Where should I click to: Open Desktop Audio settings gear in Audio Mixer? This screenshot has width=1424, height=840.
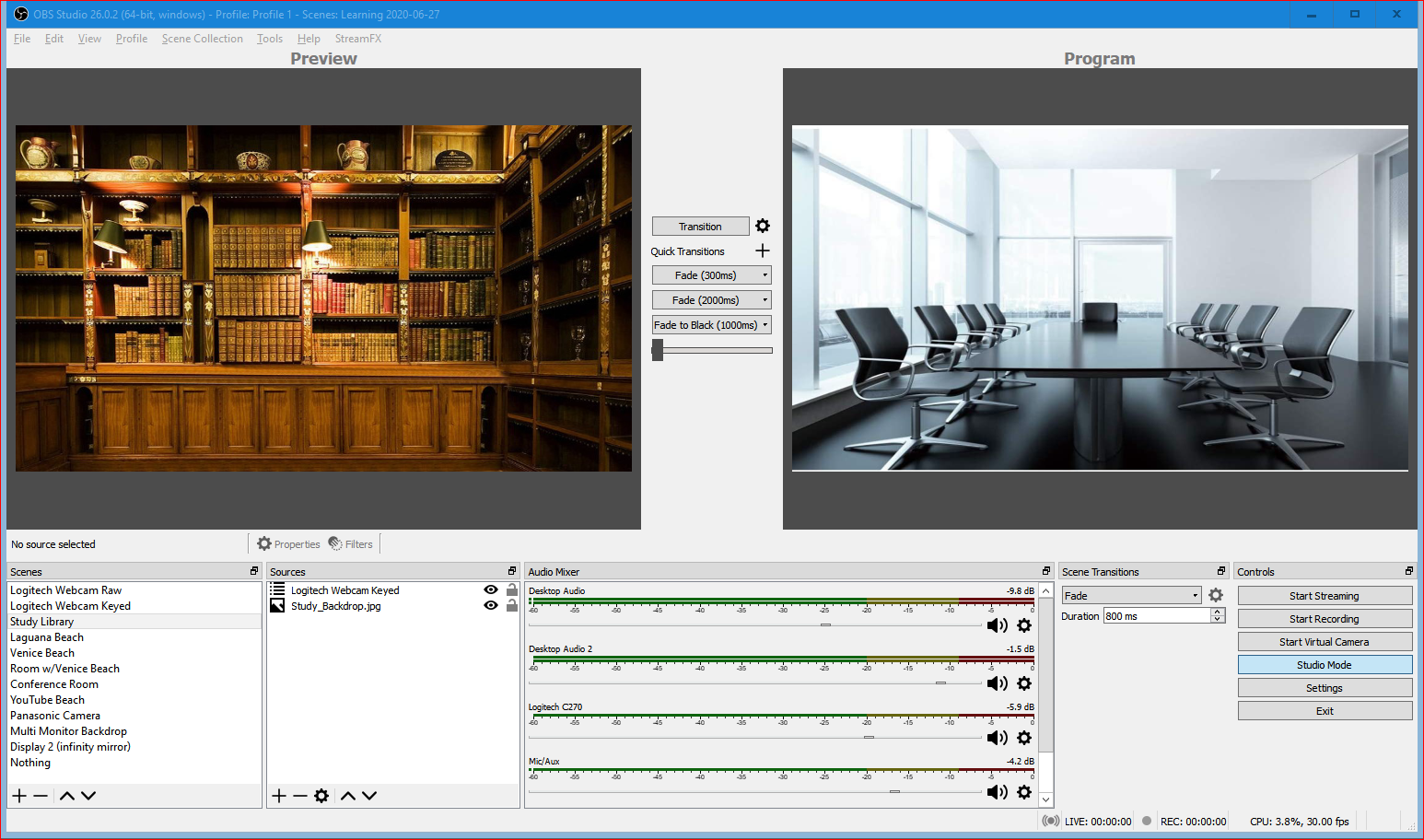1024,624
